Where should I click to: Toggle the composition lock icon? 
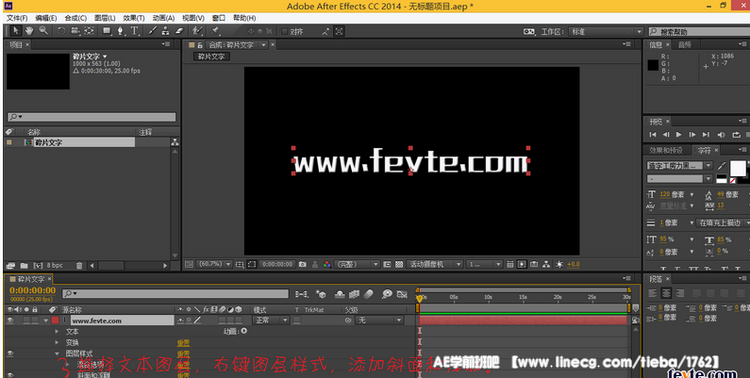pyautogui.click(x=200, y=45)
